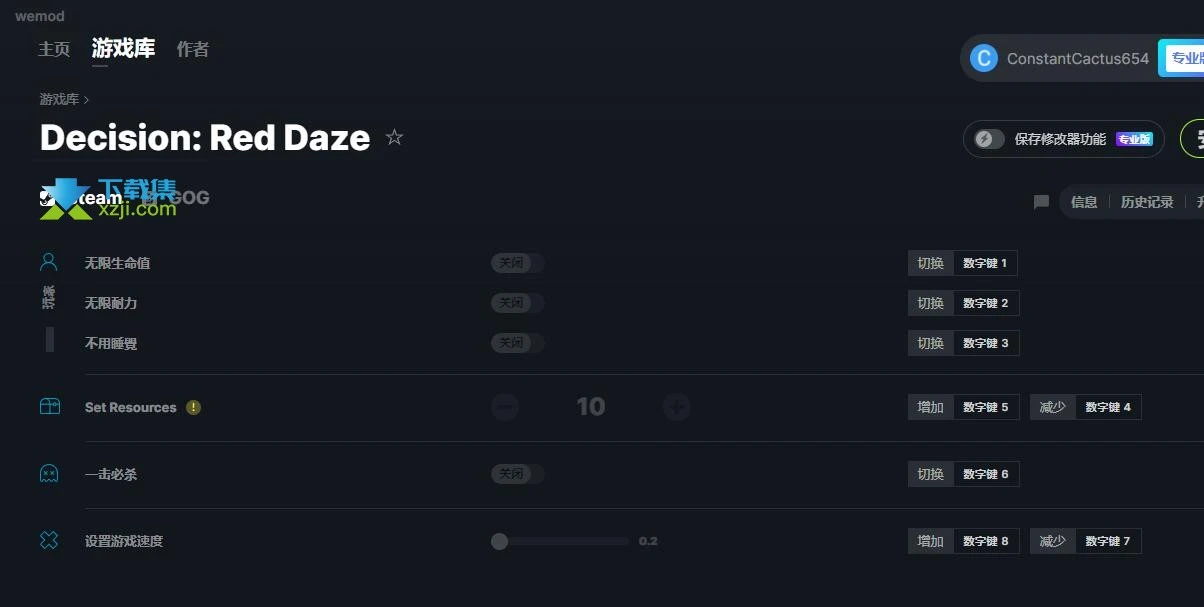The width and height of the screenshot is (1204, 607).
Task: Click the plus icon for Set Resources
Action: pos(677,407)
